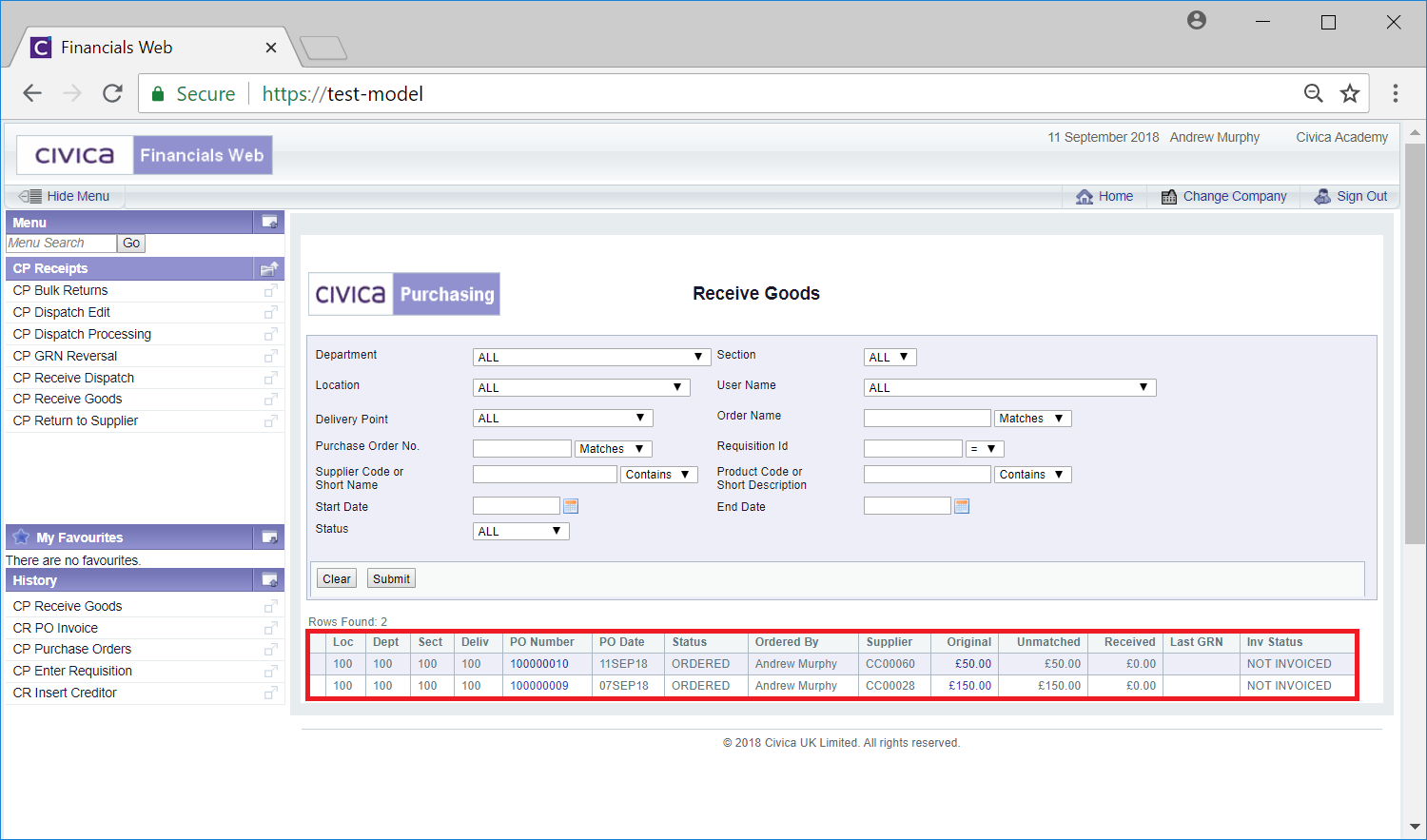Open CP Bulk Returns menu item
Screen dimensions: 1427x840
pos(61,290)
